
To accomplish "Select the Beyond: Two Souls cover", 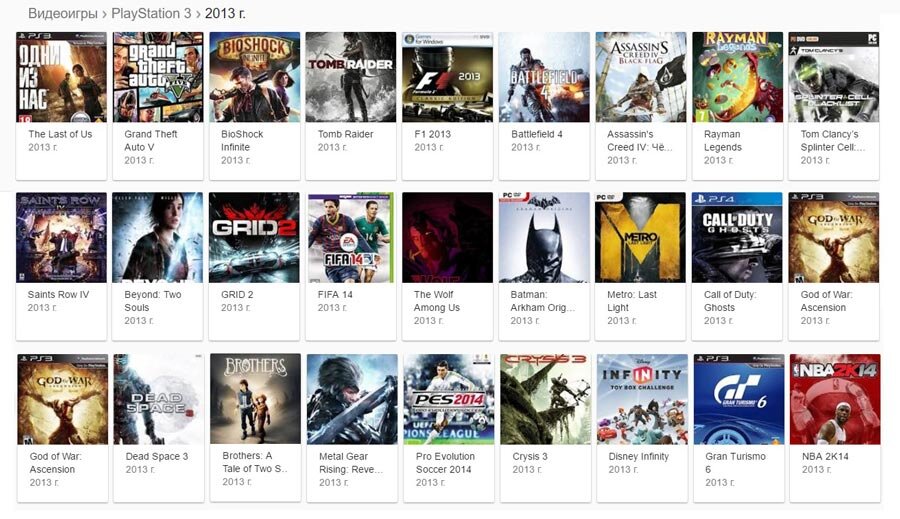I will click(x=158, y=238).
